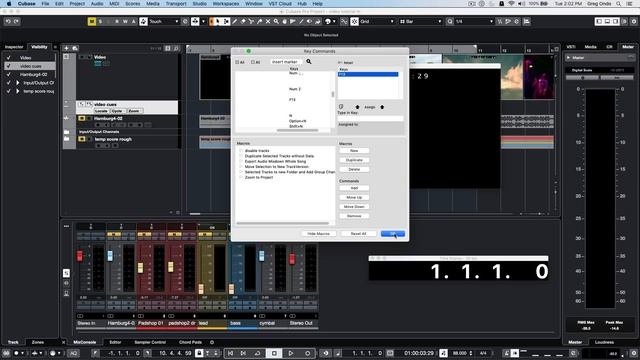The height and width of the screenshot is (360, 640).
Task: Switch to the Visibility tab
Action: pyautogui.click(x=39, y=47)
